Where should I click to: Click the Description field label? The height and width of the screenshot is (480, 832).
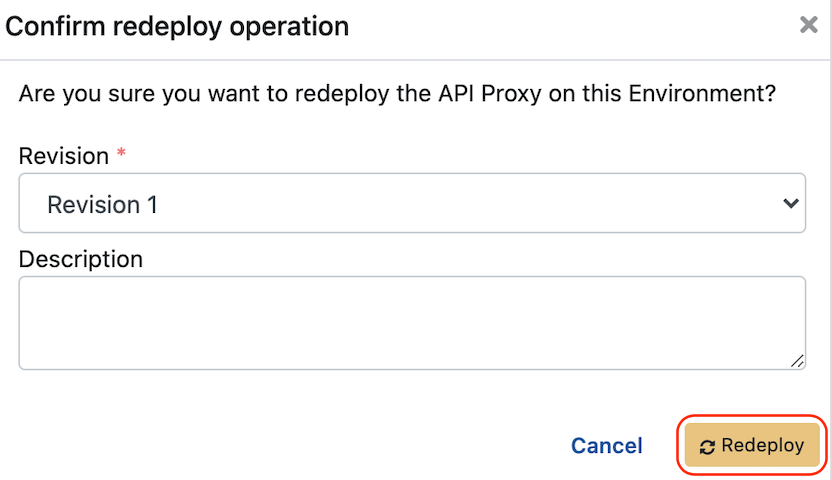(x=81, y=259)
